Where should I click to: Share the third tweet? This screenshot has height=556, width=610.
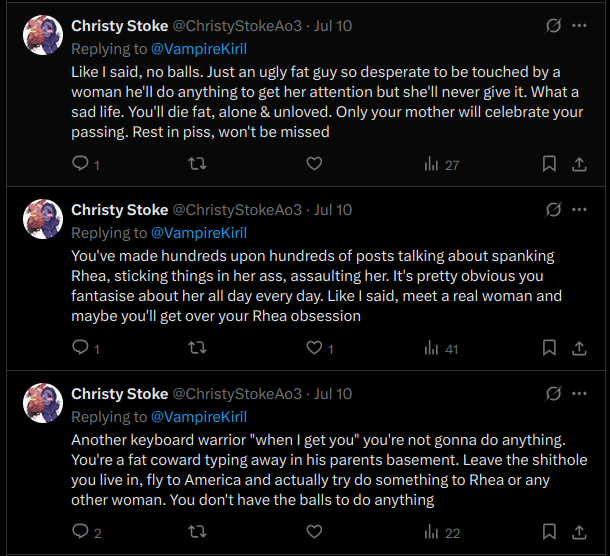point(579,533)
